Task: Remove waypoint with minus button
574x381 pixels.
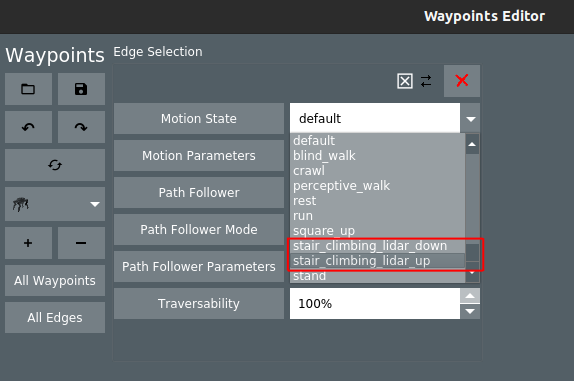Action: [x=81, y=243]
